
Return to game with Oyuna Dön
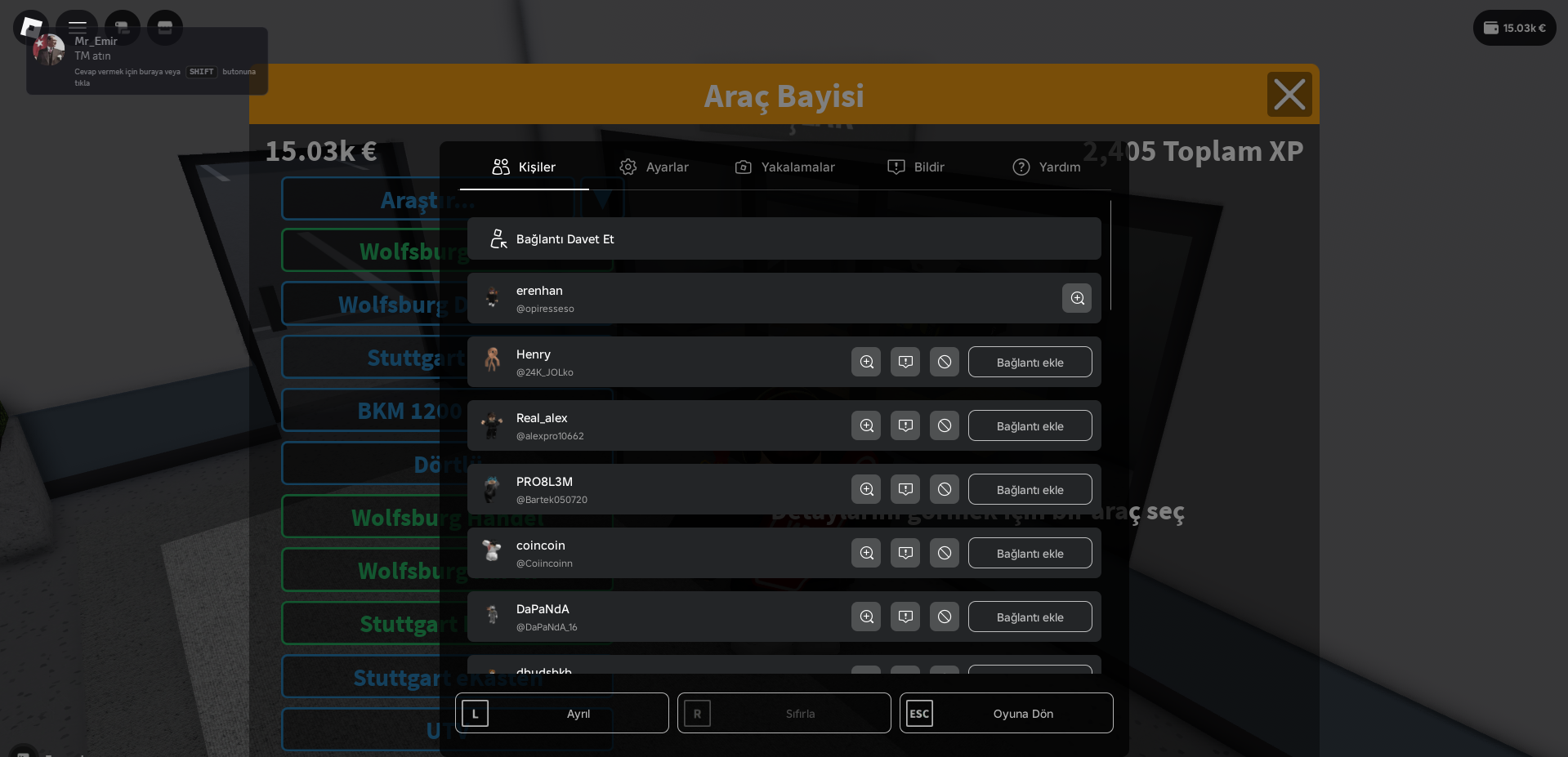coord(1007,713)
